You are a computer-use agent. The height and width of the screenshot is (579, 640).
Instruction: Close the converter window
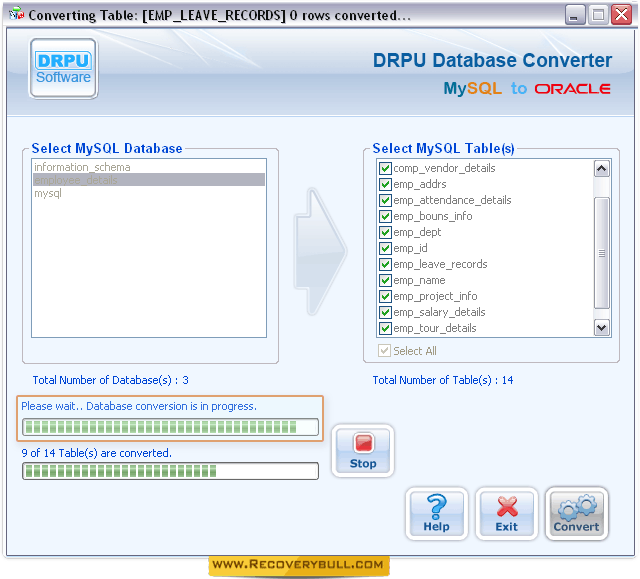tap(621, 15)
